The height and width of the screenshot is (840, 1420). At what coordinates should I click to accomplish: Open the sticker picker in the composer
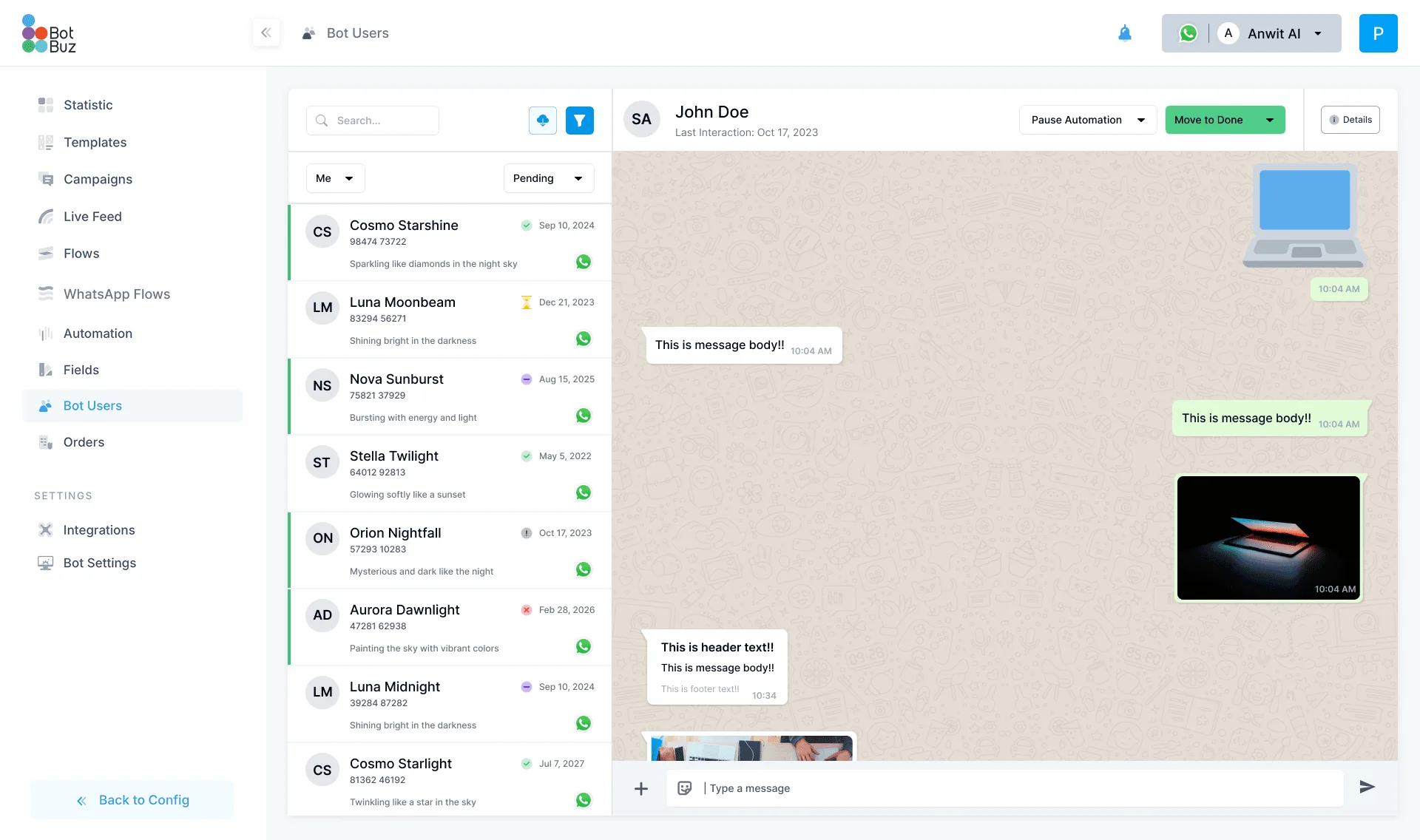685,788
